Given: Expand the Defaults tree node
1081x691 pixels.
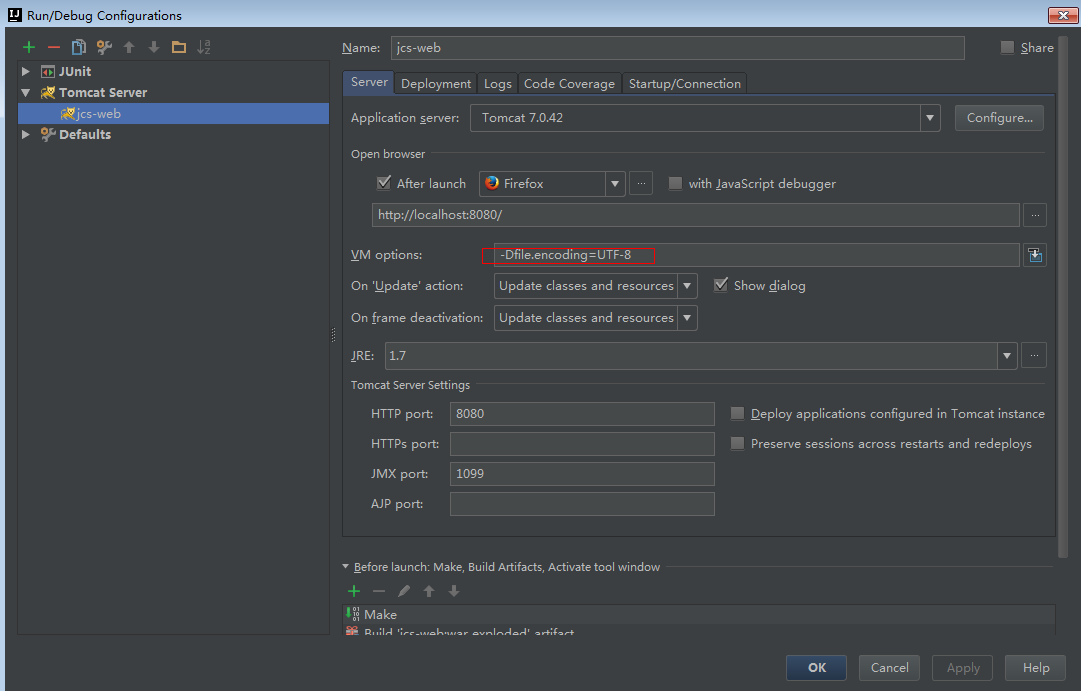Looking at the screenshot, I should (26, 134).
